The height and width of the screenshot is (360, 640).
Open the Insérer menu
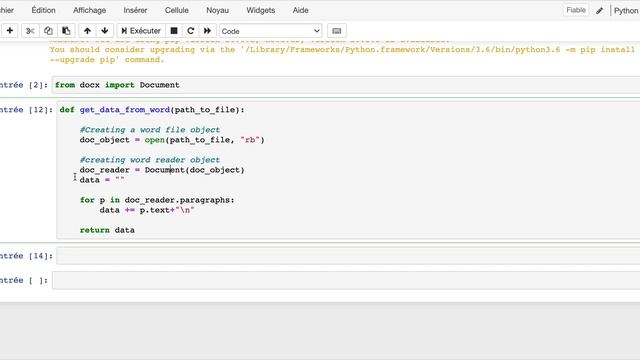coord(135,10)
